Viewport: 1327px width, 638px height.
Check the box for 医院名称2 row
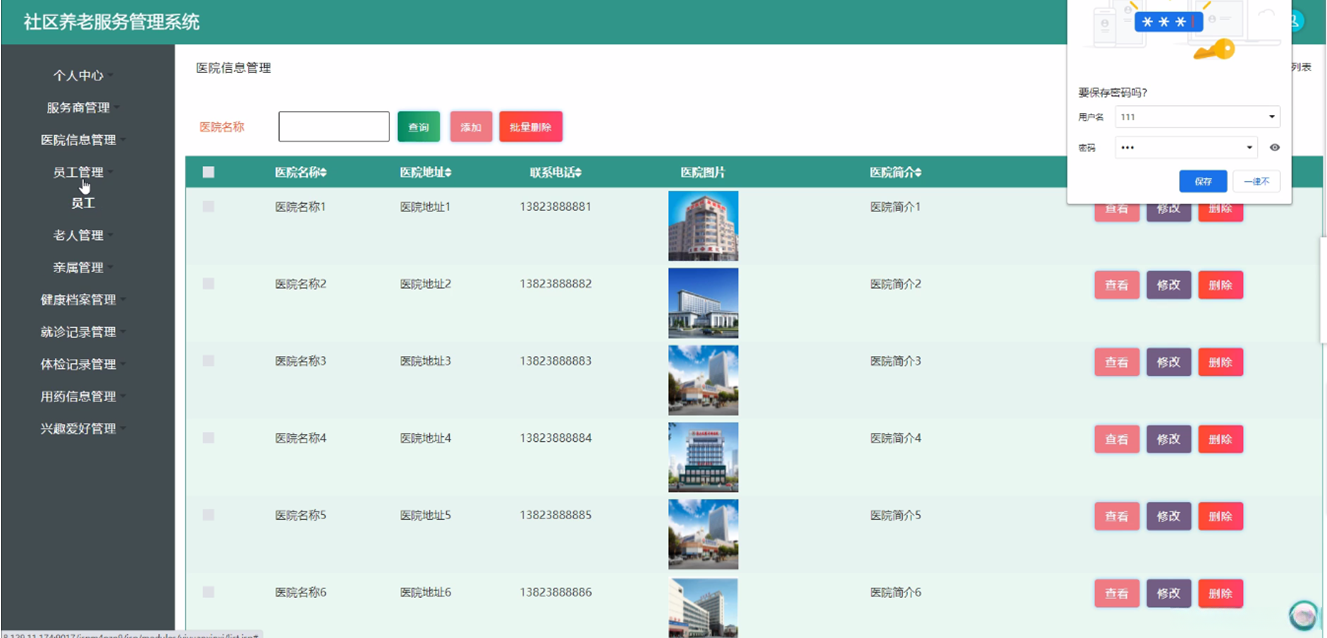pyautogui.click(x=208, y=284)
